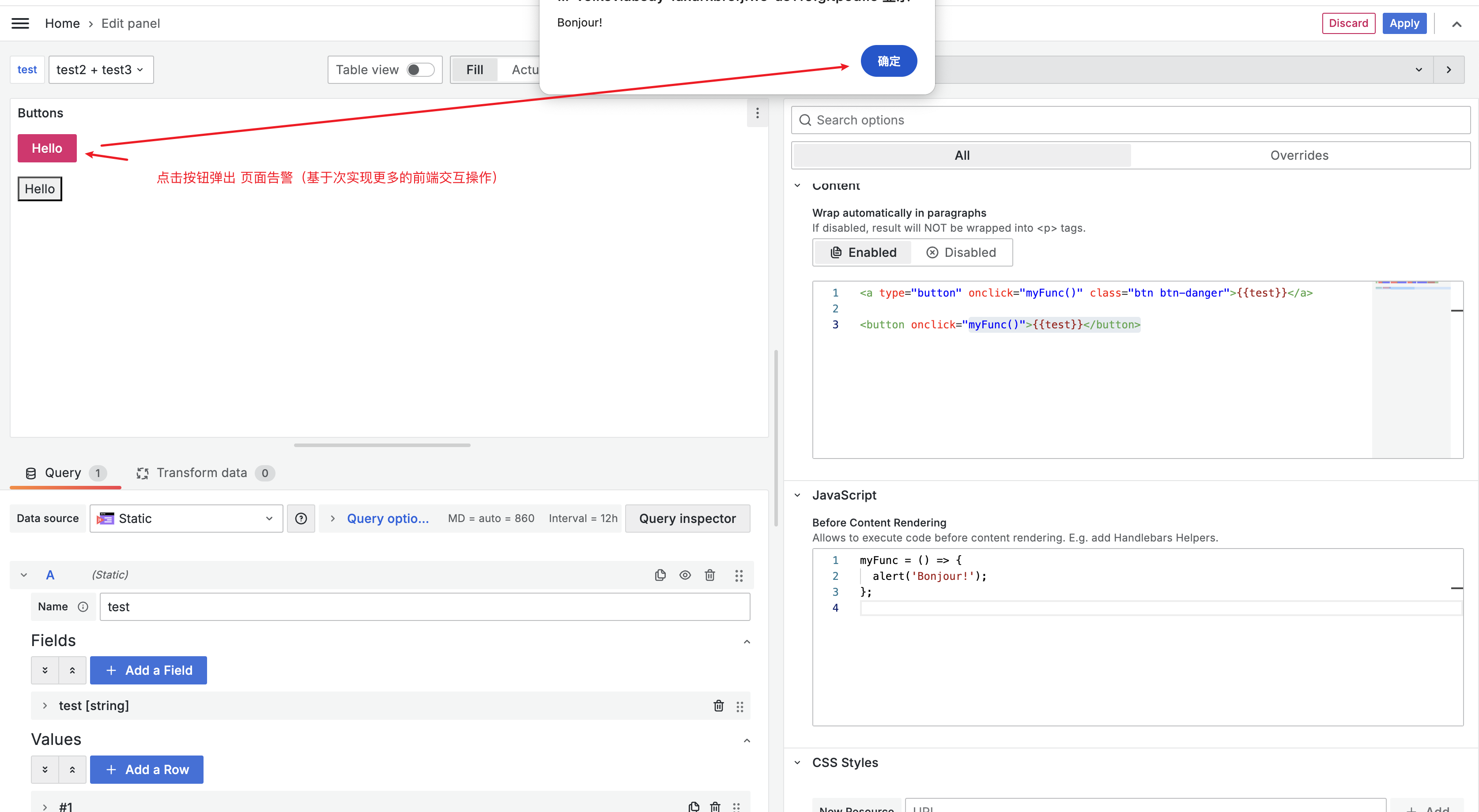1479x812 pixels.
Task: Click Add a Field button
Action: coord(148,670)
